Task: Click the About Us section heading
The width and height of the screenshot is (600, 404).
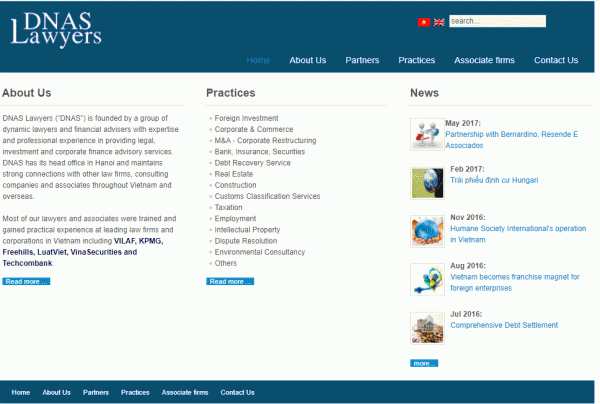Action: pyautogui.click(x=26, y=93)
